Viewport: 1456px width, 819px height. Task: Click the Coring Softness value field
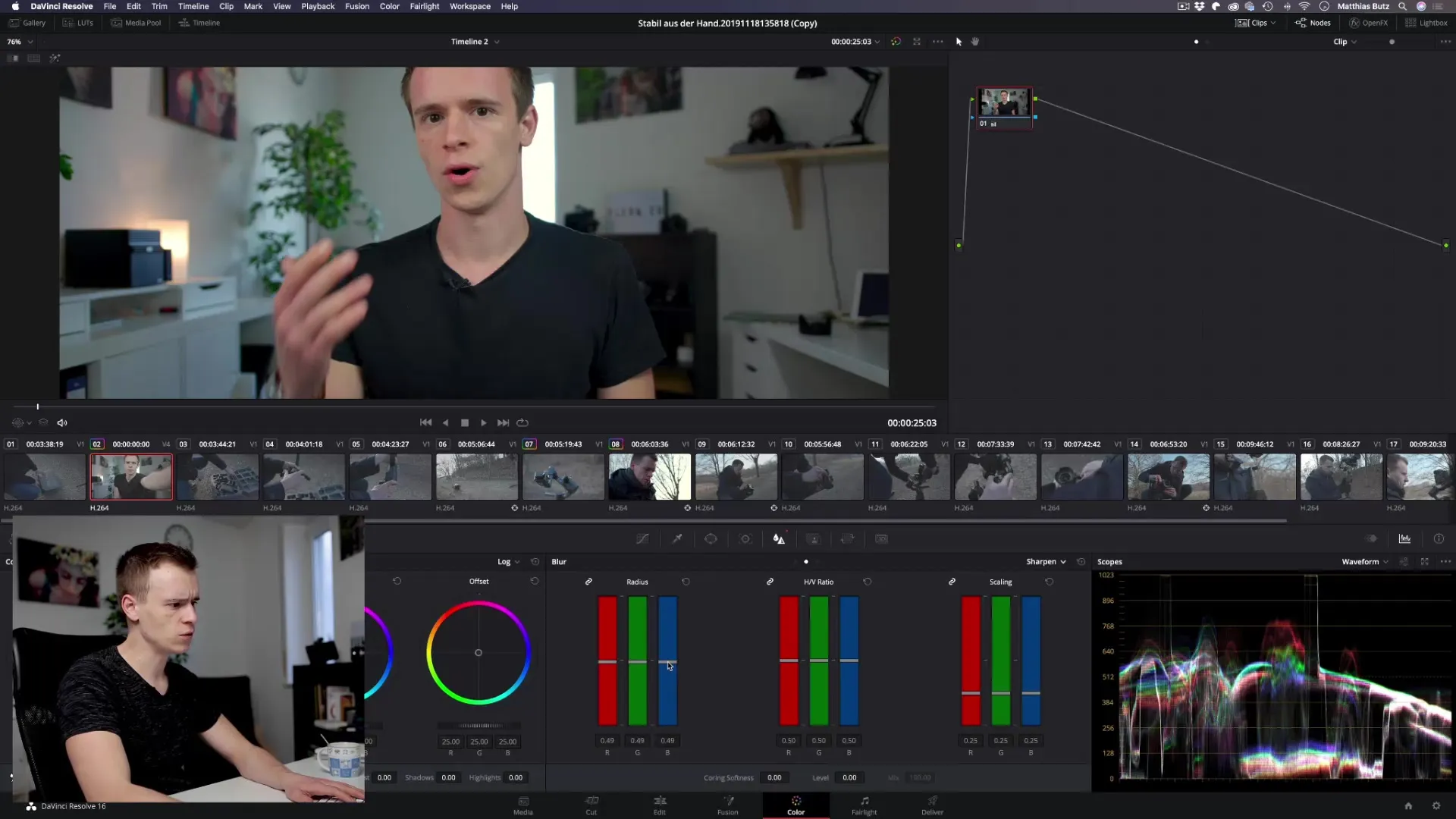773,777
